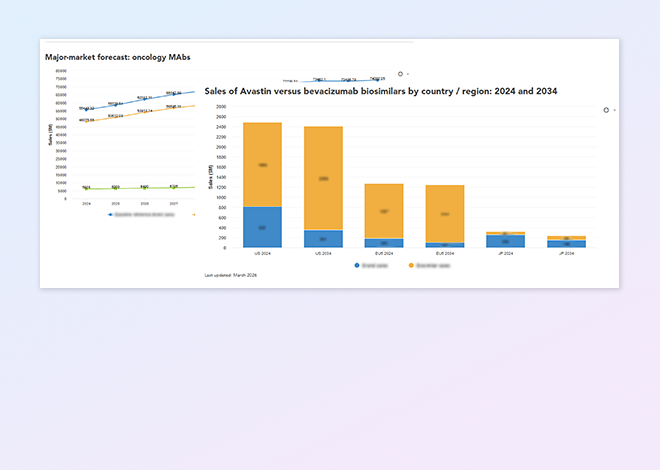The image size is (660, 470).
Task: Click the blue brand segment of the US 2024 bar
Action: 262,227
